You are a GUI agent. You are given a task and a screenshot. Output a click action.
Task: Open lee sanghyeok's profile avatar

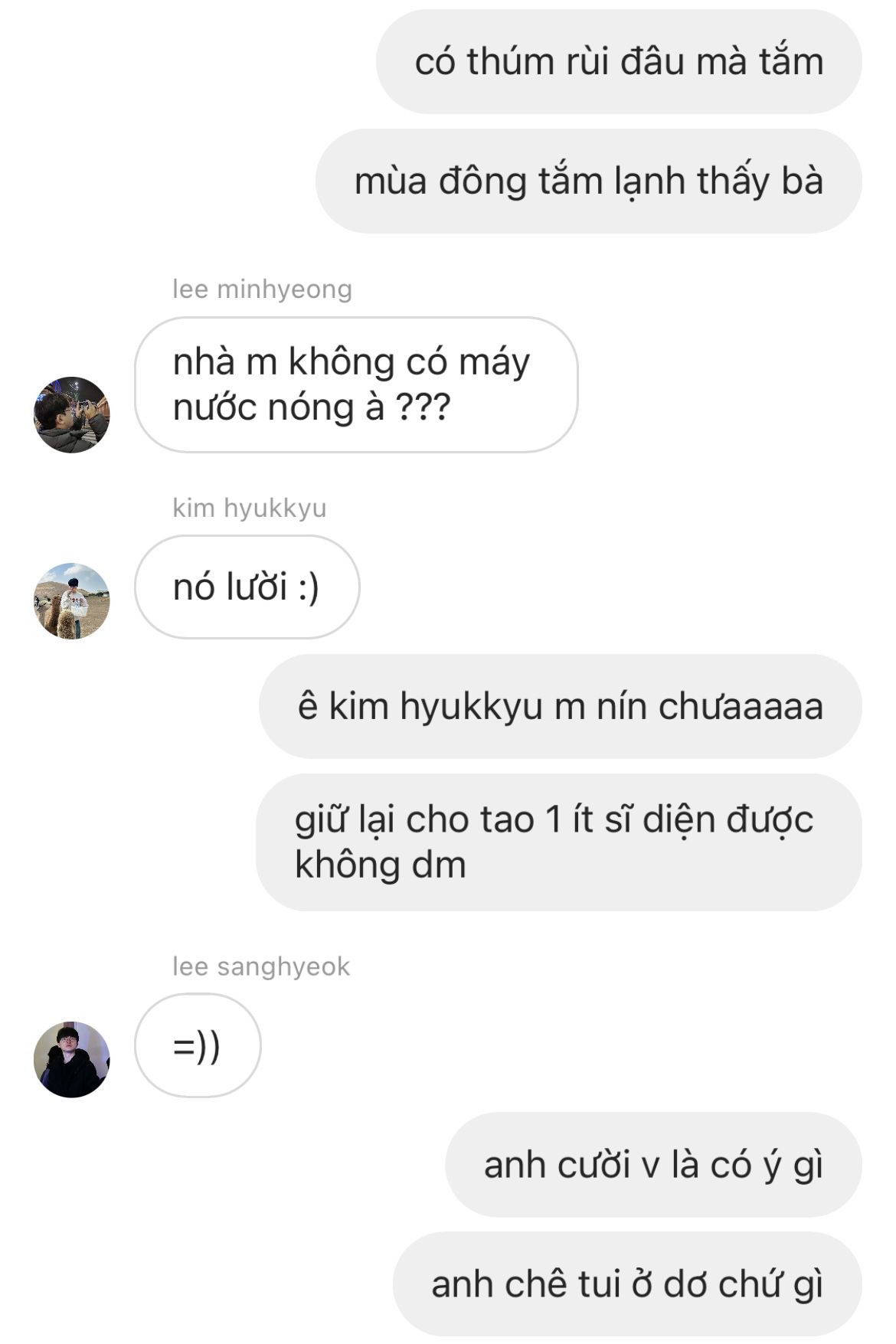click(x=72, y=1059)
